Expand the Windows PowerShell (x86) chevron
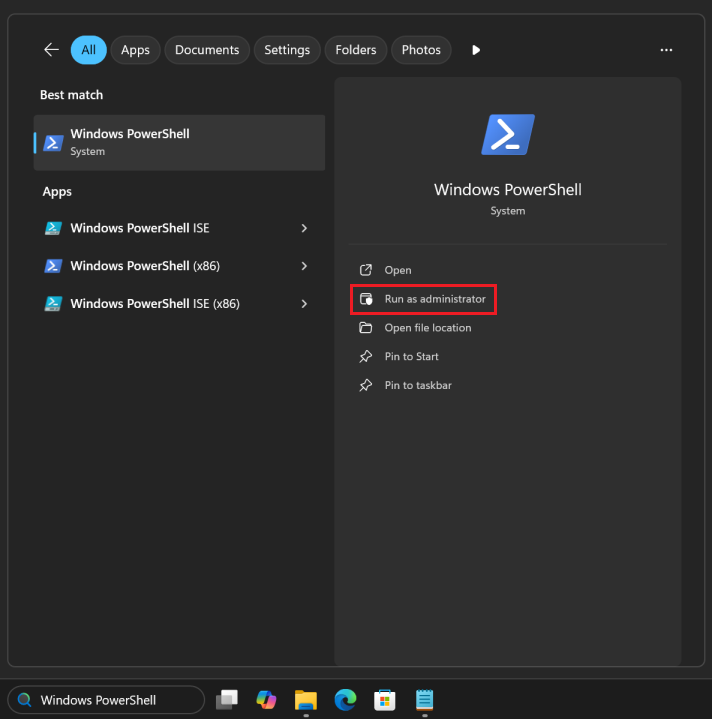 point(304,266)
